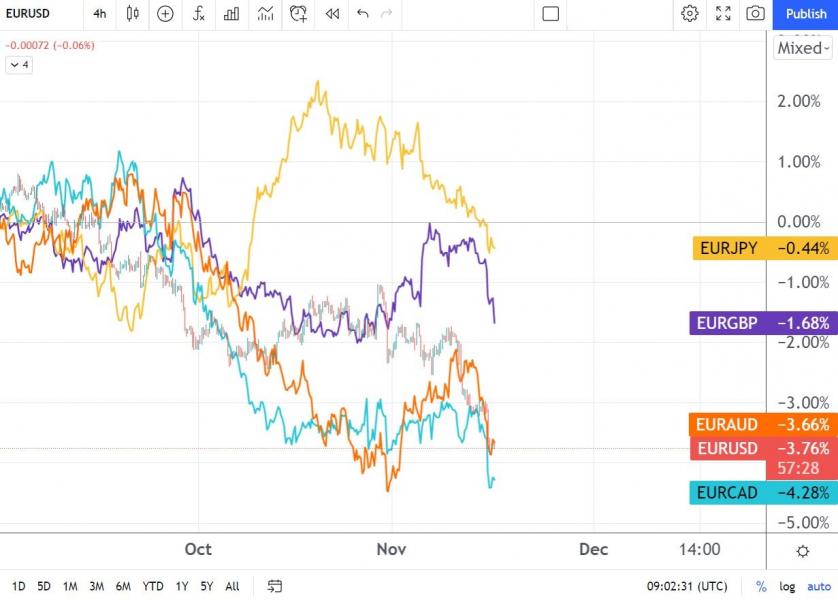Open the Mixed scale dropdown

click(x=802, y=48)
